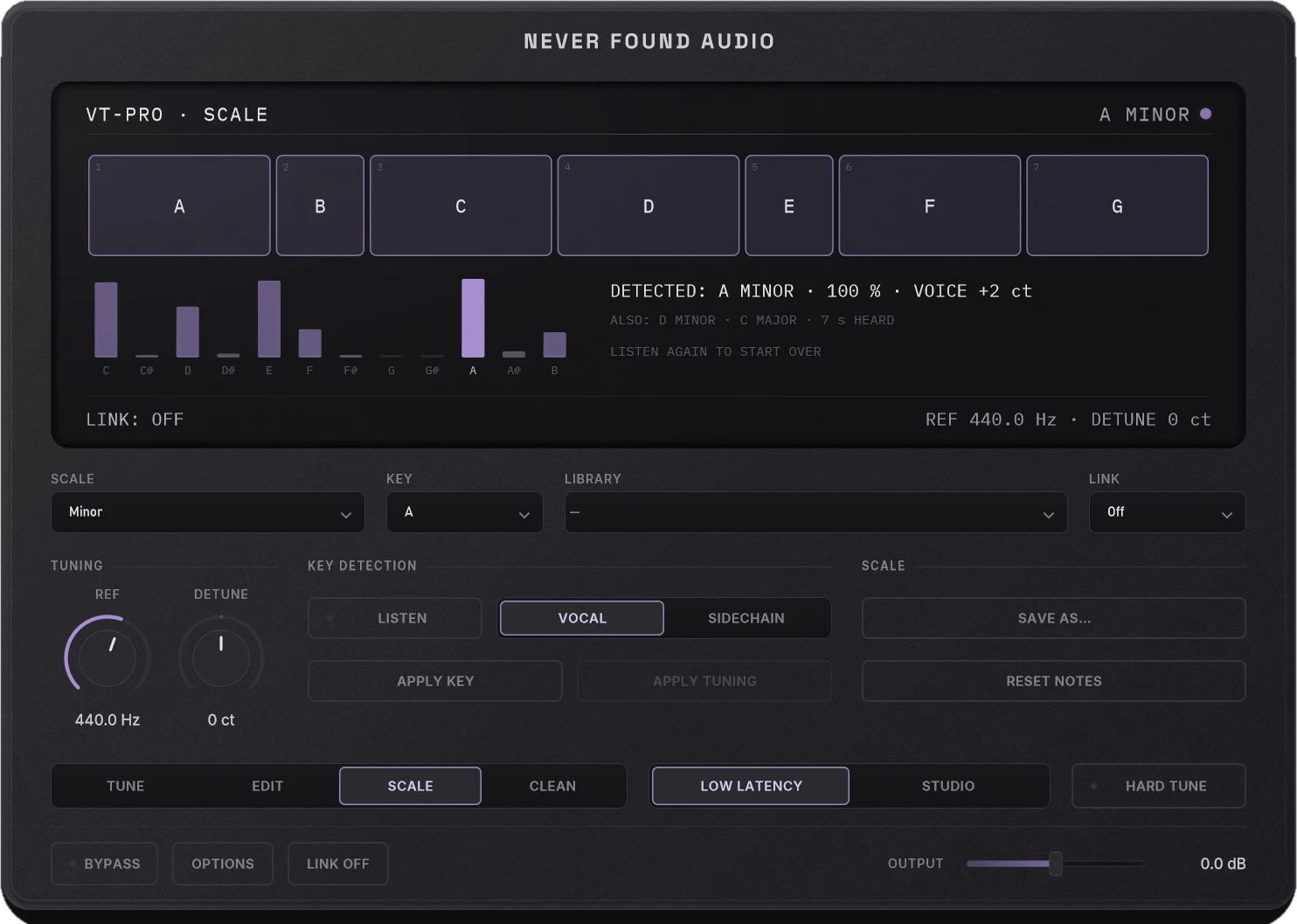Click the LINK: OFF display text
Image resolution: width=1297 pixels, height=924 pixels.
pyautogui.click(x=135, y=420)
